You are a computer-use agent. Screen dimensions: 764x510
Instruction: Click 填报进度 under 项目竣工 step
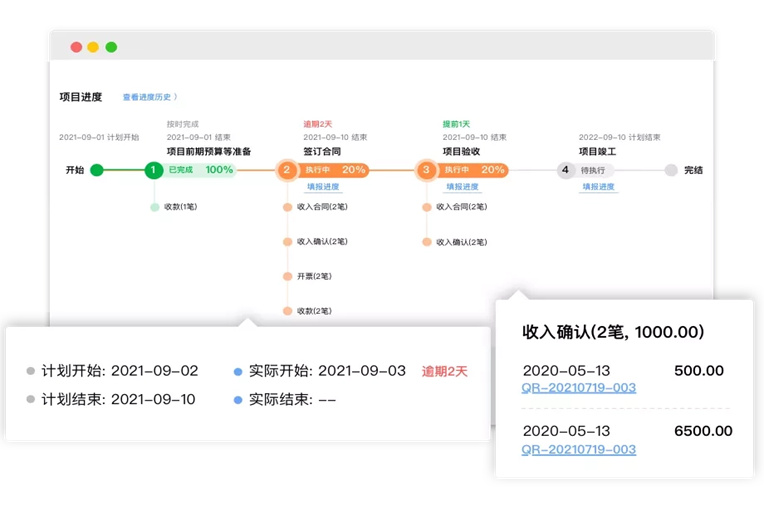pos(600,187)
